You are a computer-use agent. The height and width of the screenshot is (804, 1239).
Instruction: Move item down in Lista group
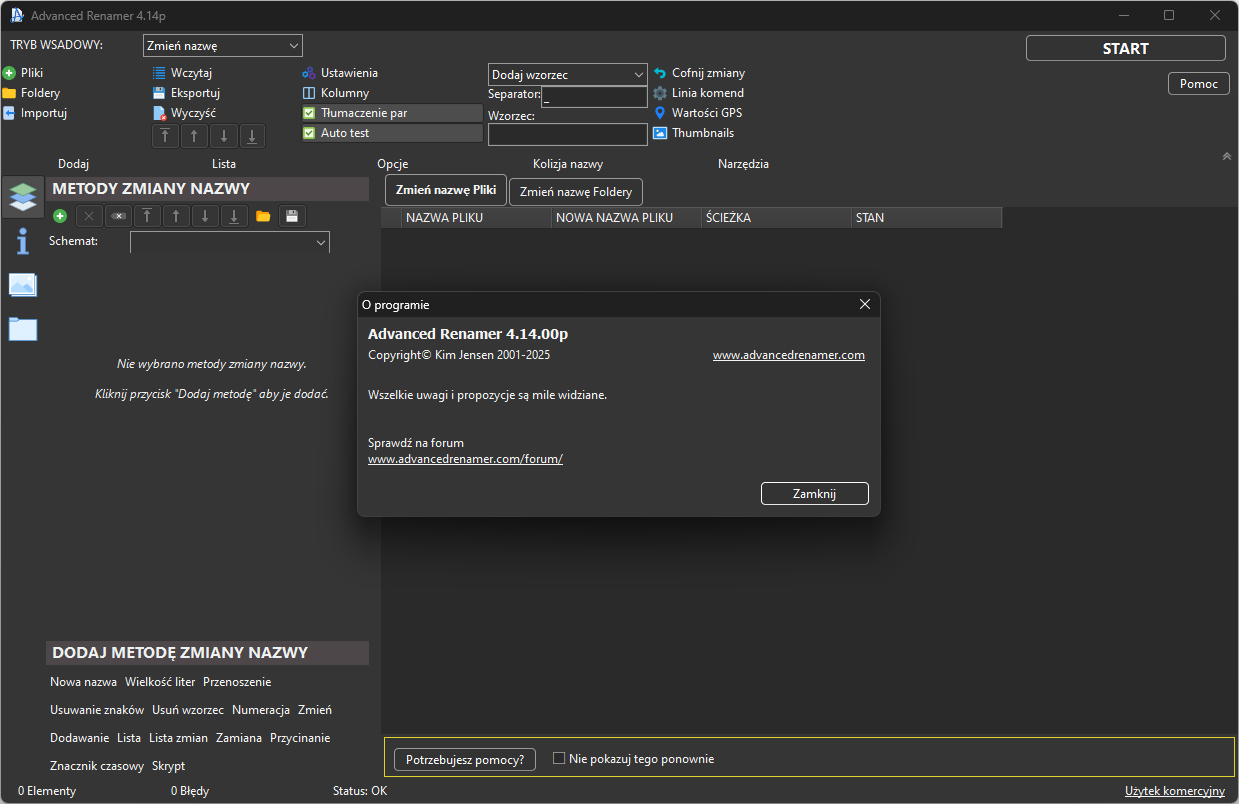point(223,136)
